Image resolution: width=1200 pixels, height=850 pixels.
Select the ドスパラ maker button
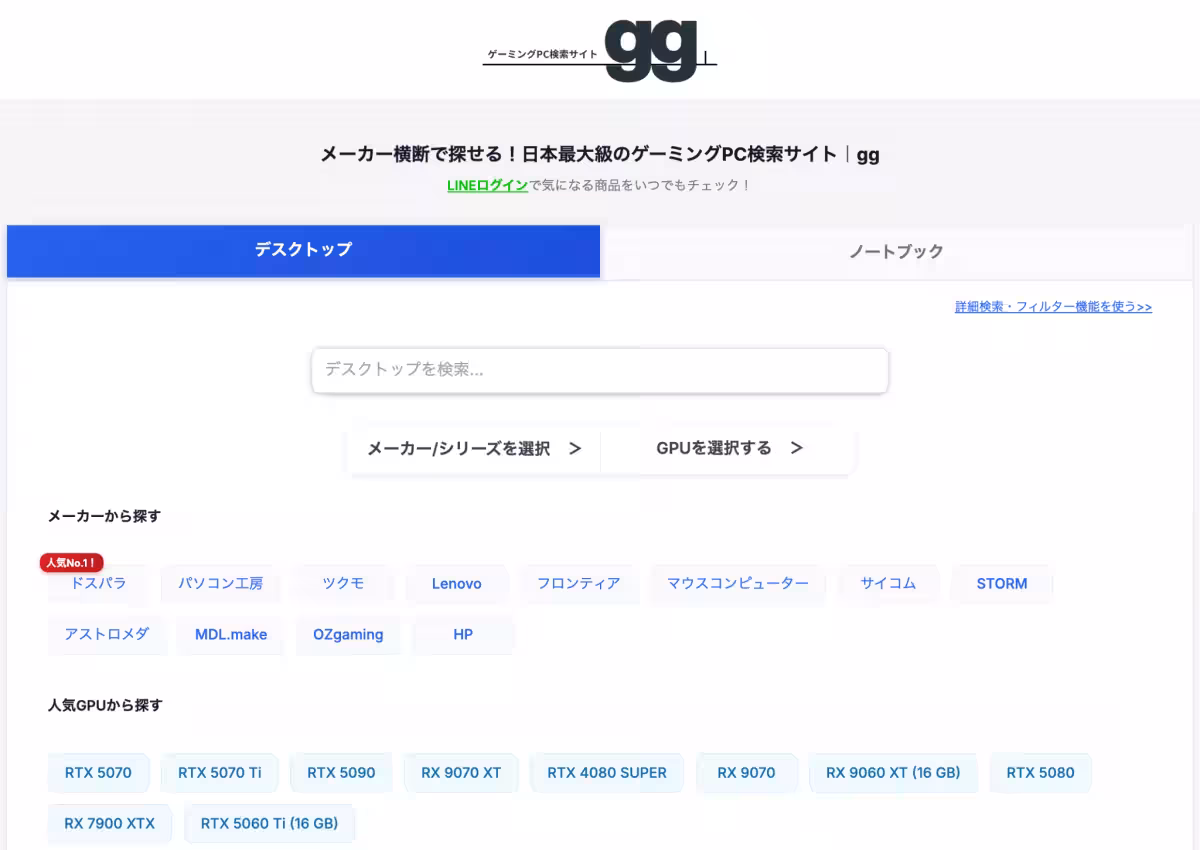pyautogui.click(x=98, y=584)
